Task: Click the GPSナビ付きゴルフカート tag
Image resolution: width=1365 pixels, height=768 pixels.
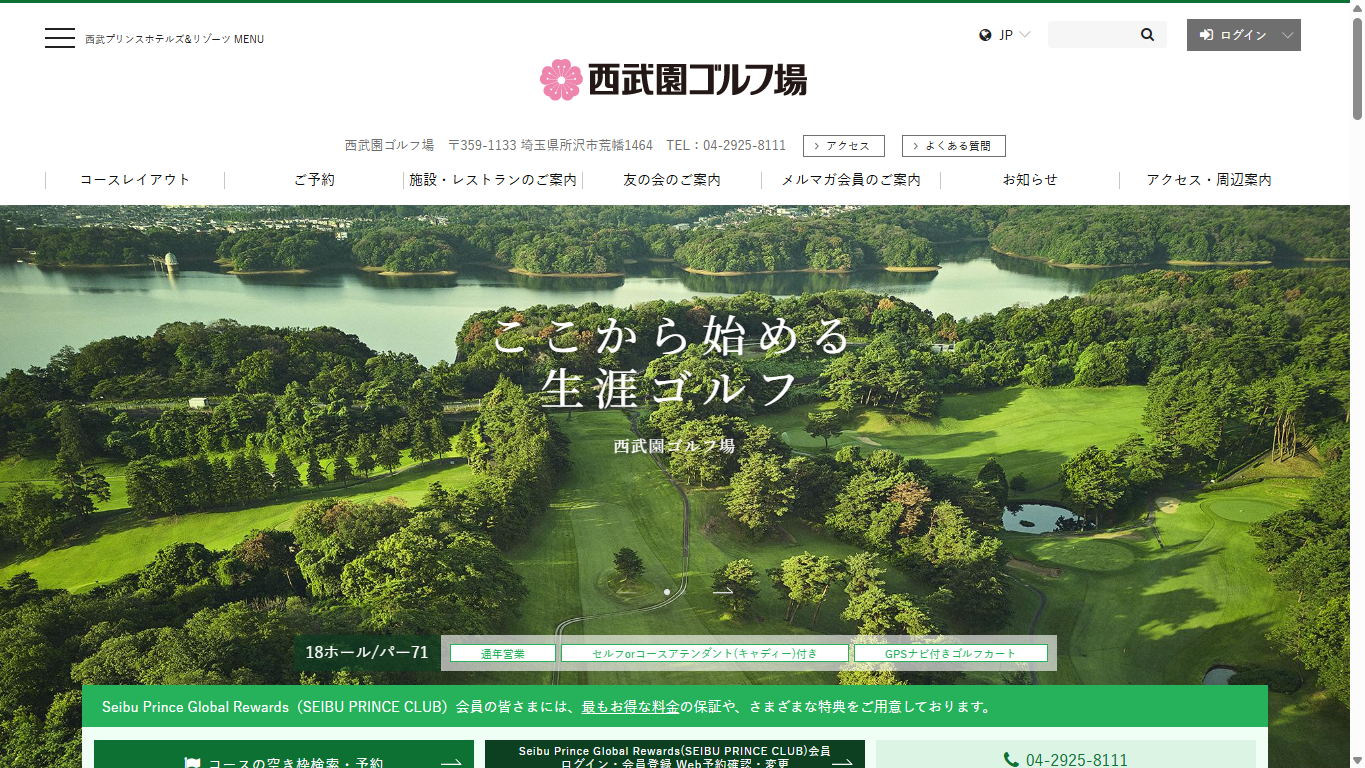Action: coord(951,654)
